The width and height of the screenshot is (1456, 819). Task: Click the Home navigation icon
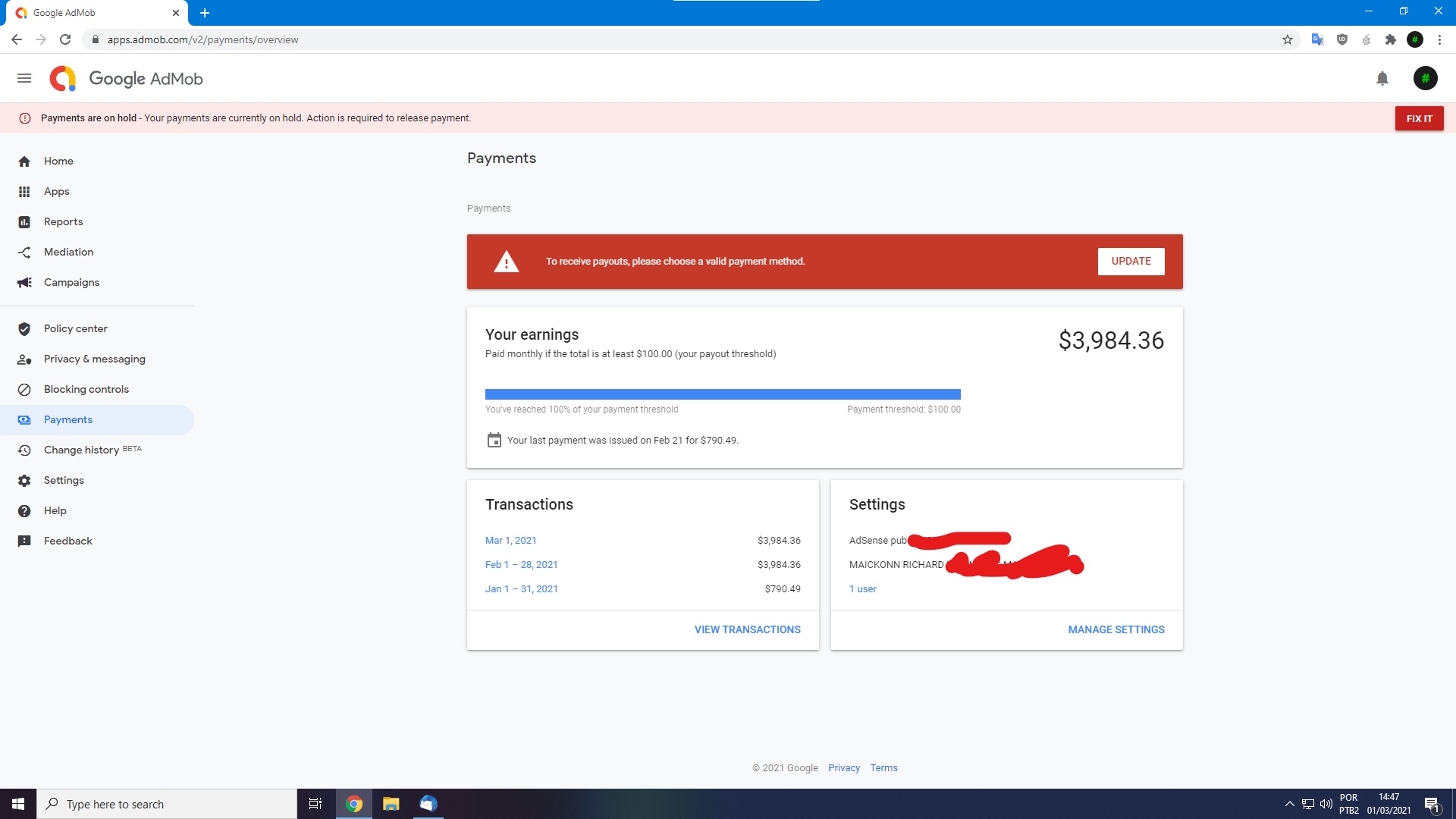(x=25, y=161)
